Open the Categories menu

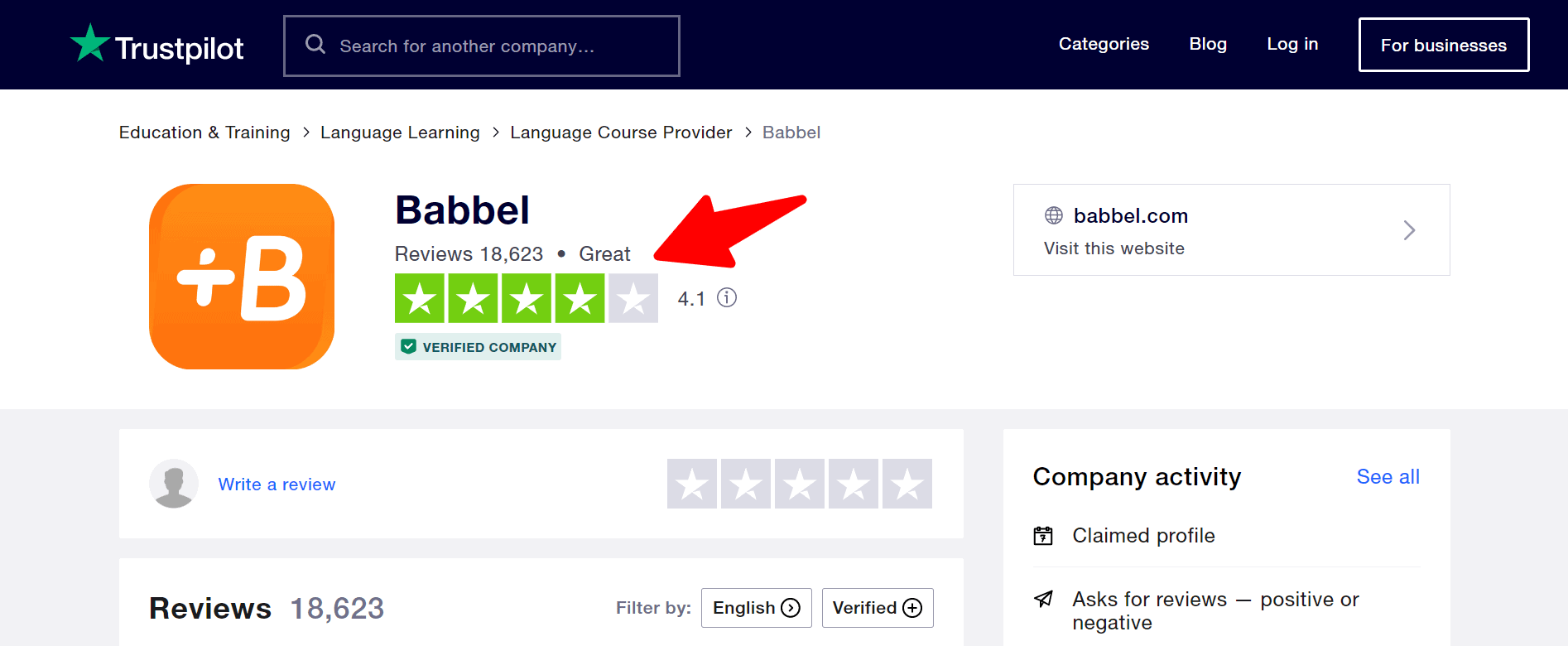[1104, 44]
